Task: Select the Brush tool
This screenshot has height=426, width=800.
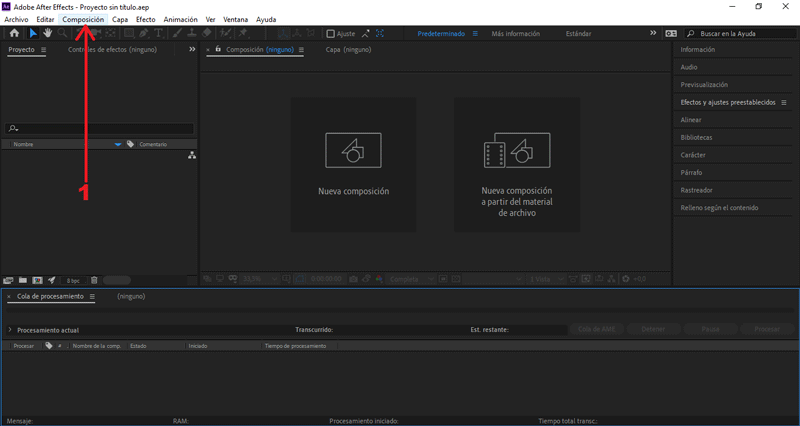Action: pos(177,33)
